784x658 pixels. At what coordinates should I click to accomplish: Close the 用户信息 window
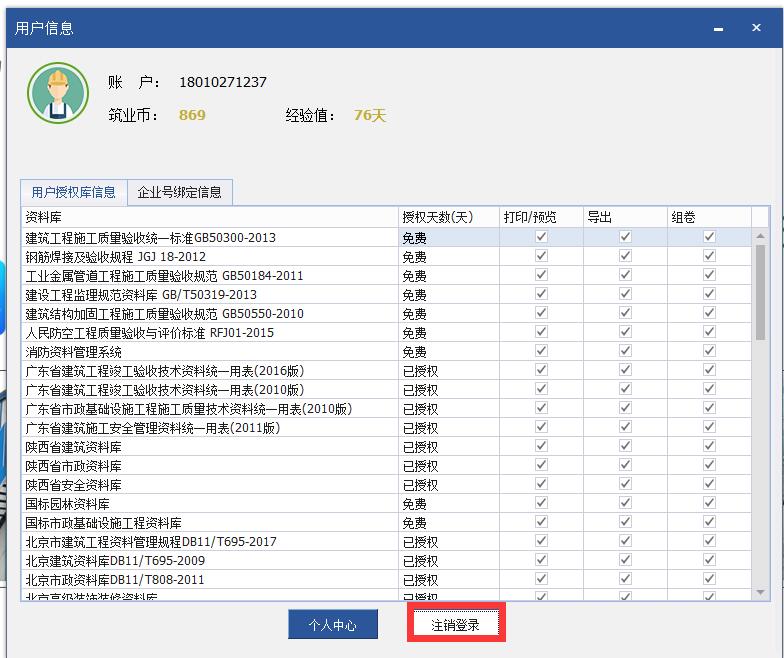756,28
